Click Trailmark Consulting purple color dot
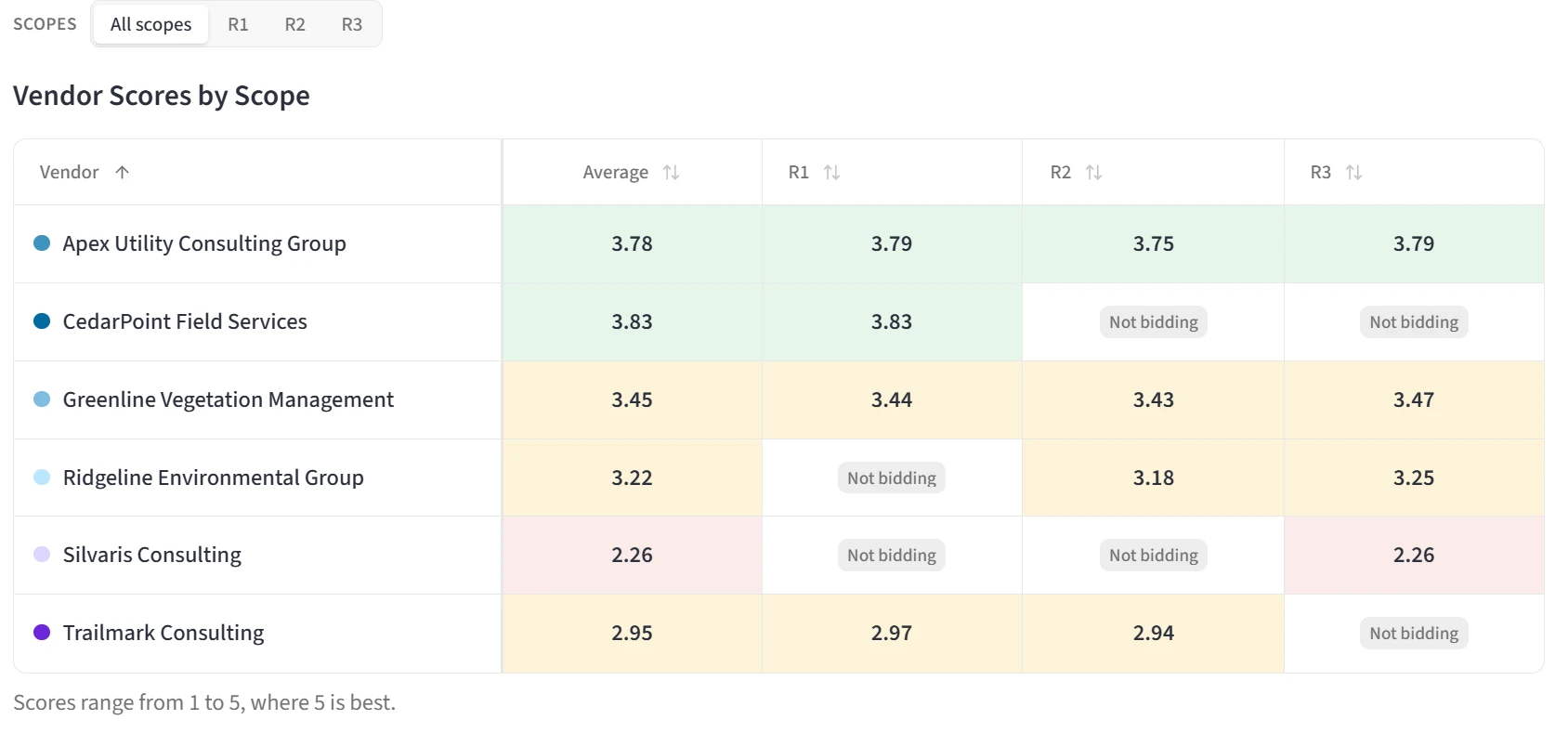Viewport: 1568px width, 733px height. [42, 633]
